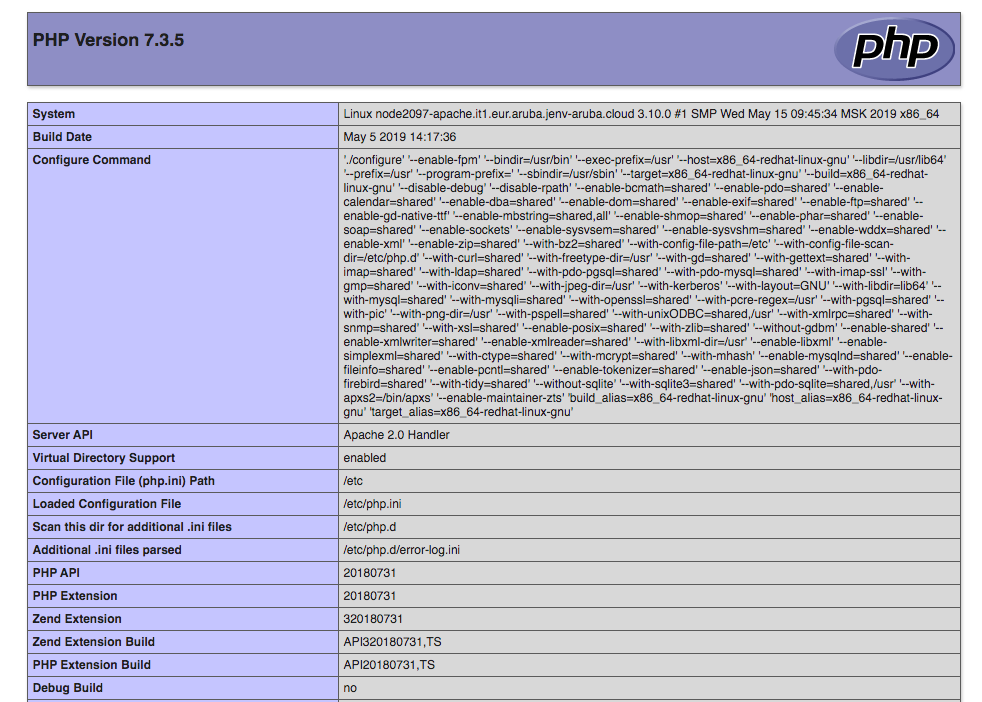The width and height of the screenshot is (982, 702).
Task: Select the System row
Action: click(x=55, y=113)
